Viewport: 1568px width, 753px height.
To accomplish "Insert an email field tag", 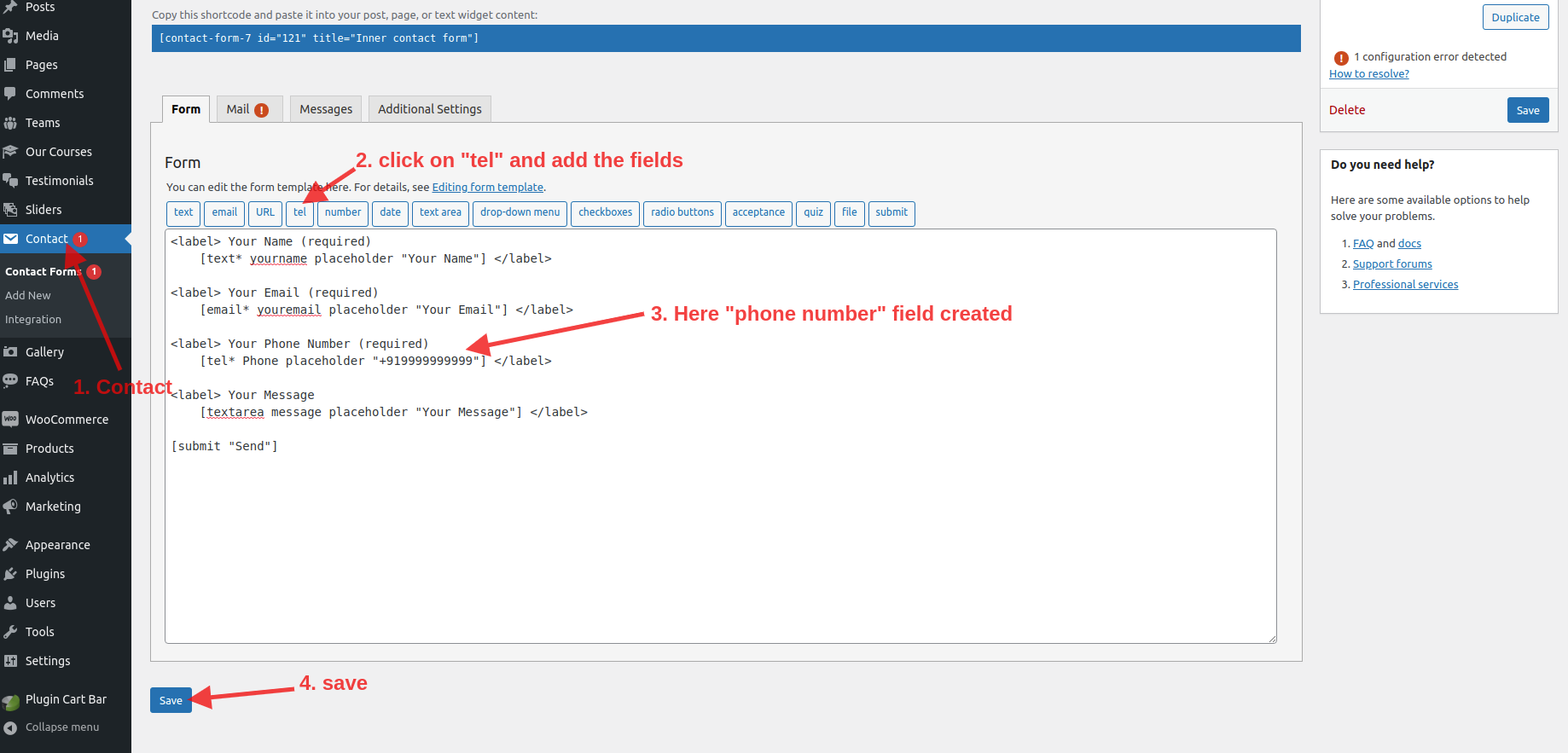I will (x=224, y=213).
